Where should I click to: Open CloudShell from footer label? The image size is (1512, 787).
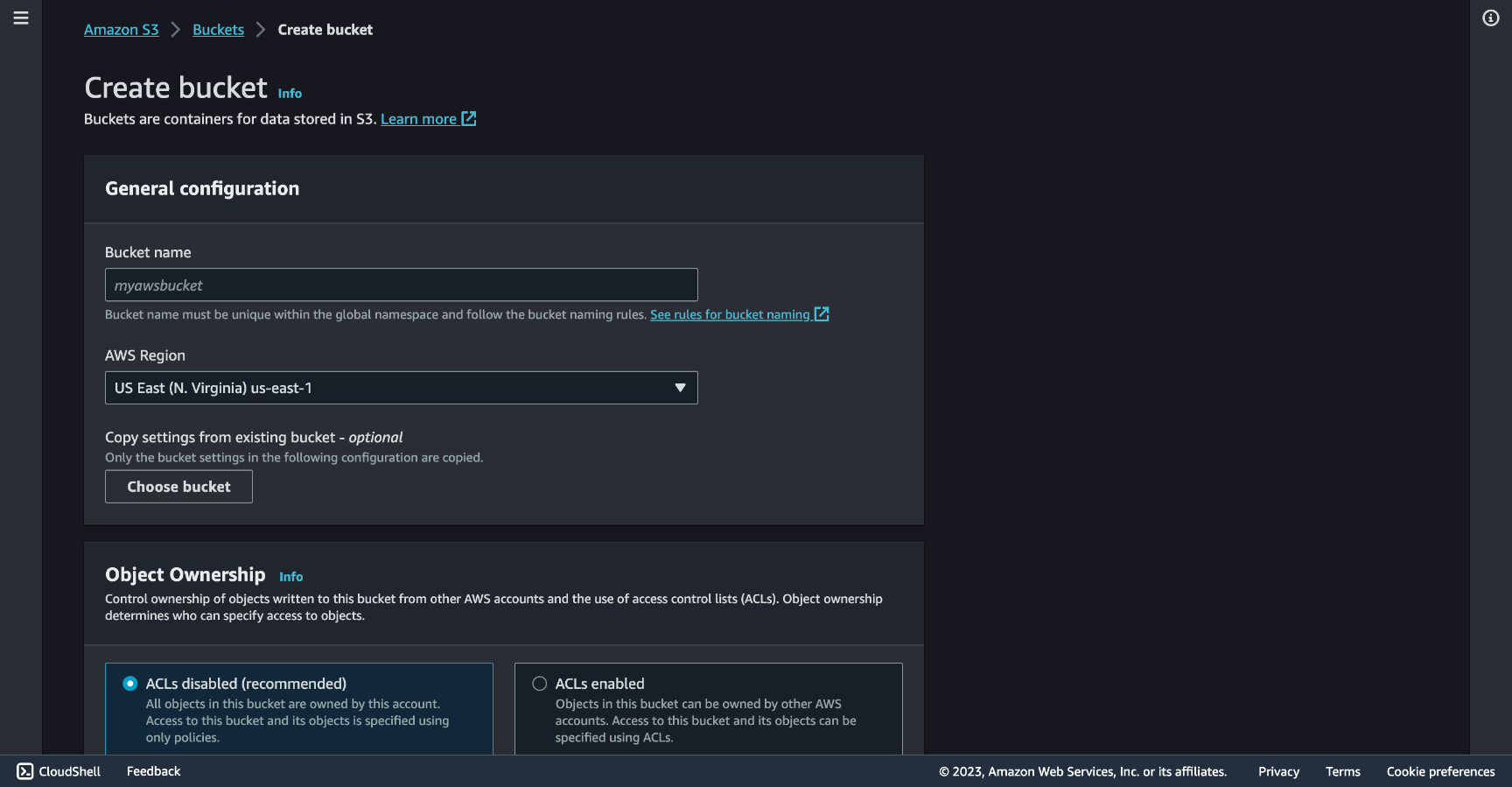click(x=70, y=771)
